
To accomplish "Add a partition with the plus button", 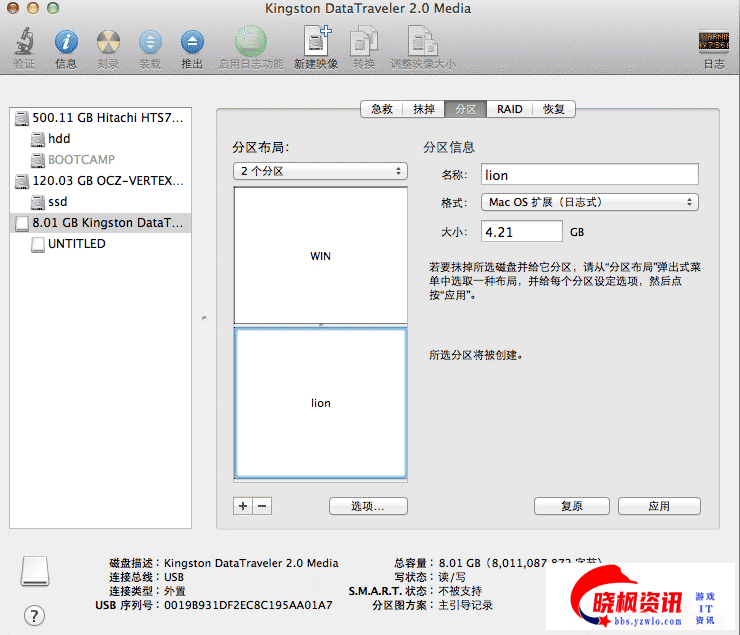I will coord(243,506).
